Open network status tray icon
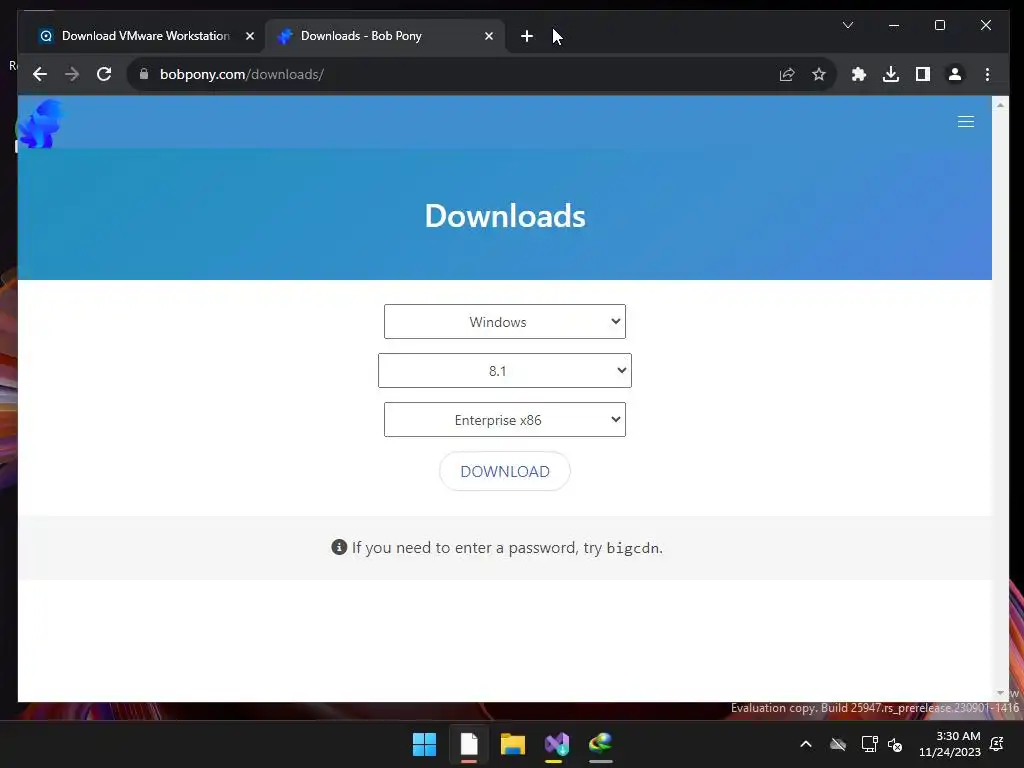The image size is (1024, 768). [869, 744]
